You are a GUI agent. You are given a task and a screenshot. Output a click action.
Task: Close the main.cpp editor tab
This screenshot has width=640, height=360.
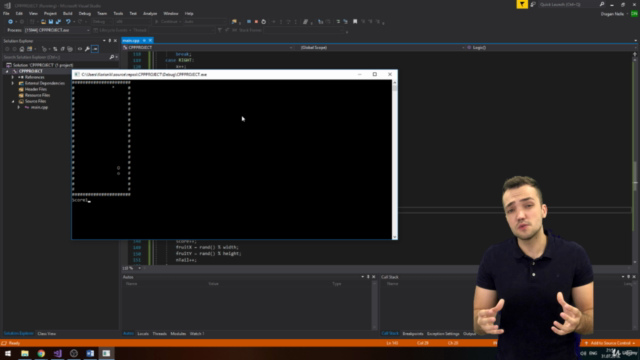pos(150,40)
